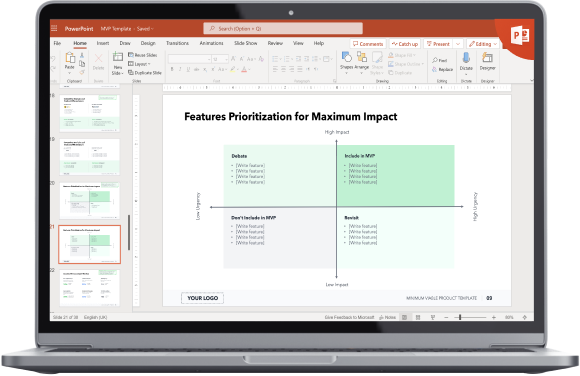The image size is (580, 376).
Task: Align text right
Action: pos(291,69)
